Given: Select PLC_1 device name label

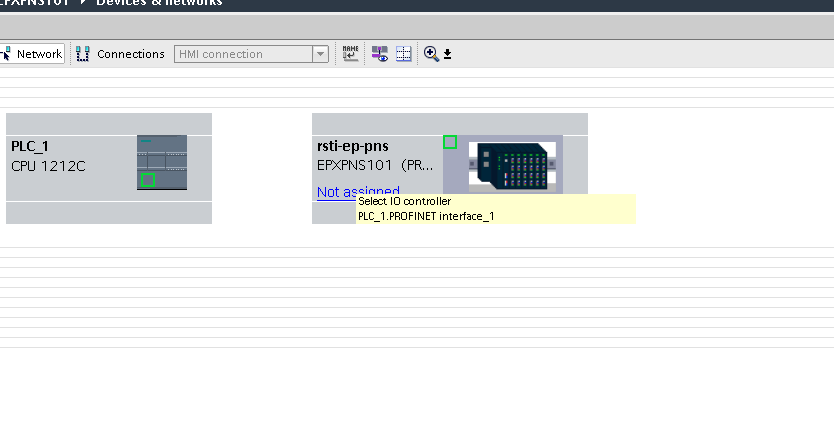Looking at the screenshot, I should coord(30,146).
